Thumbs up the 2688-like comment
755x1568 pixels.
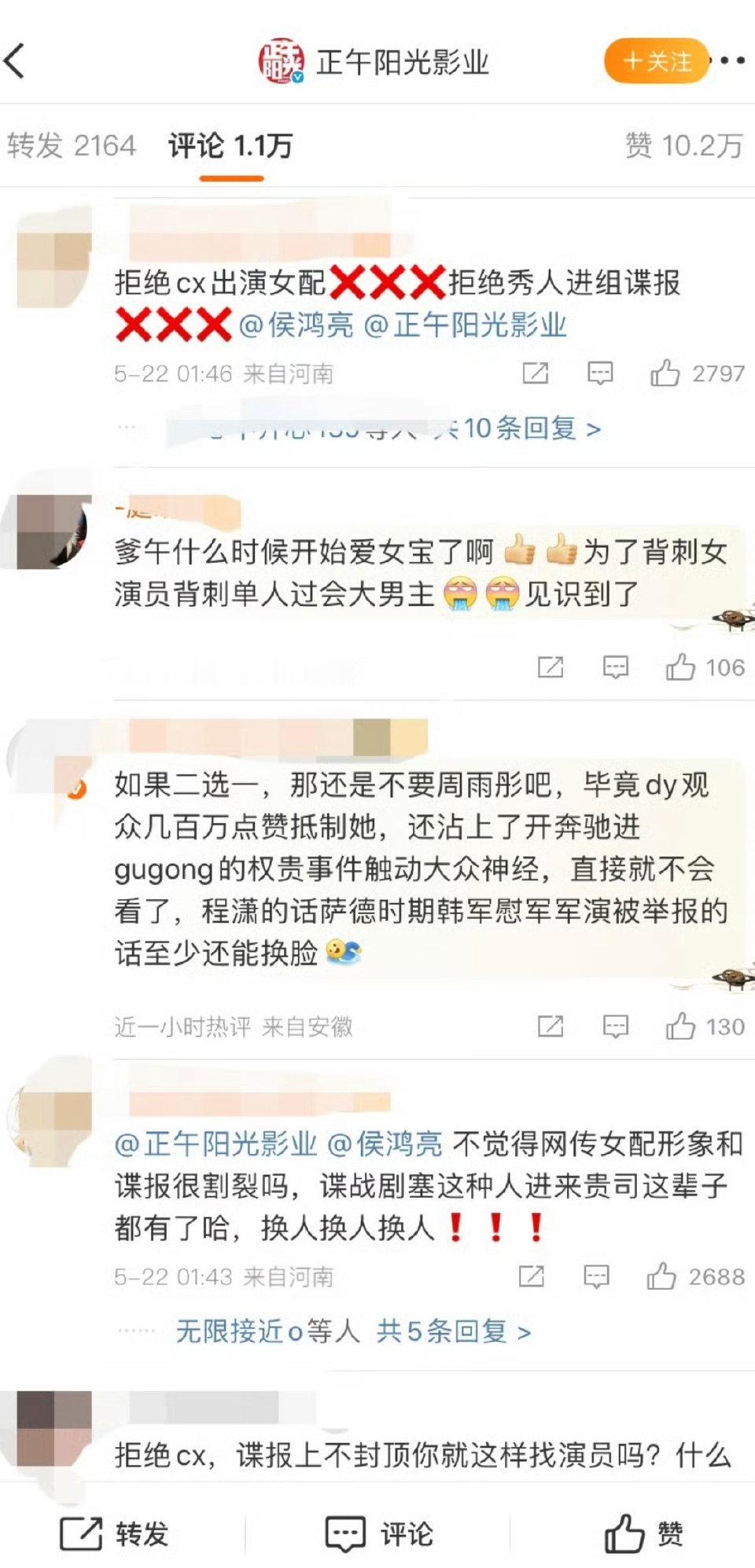(661, 1276)
